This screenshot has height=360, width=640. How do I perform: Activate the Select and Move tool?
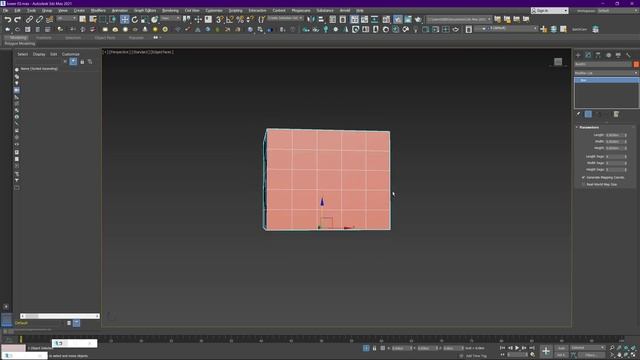[124, 19]
